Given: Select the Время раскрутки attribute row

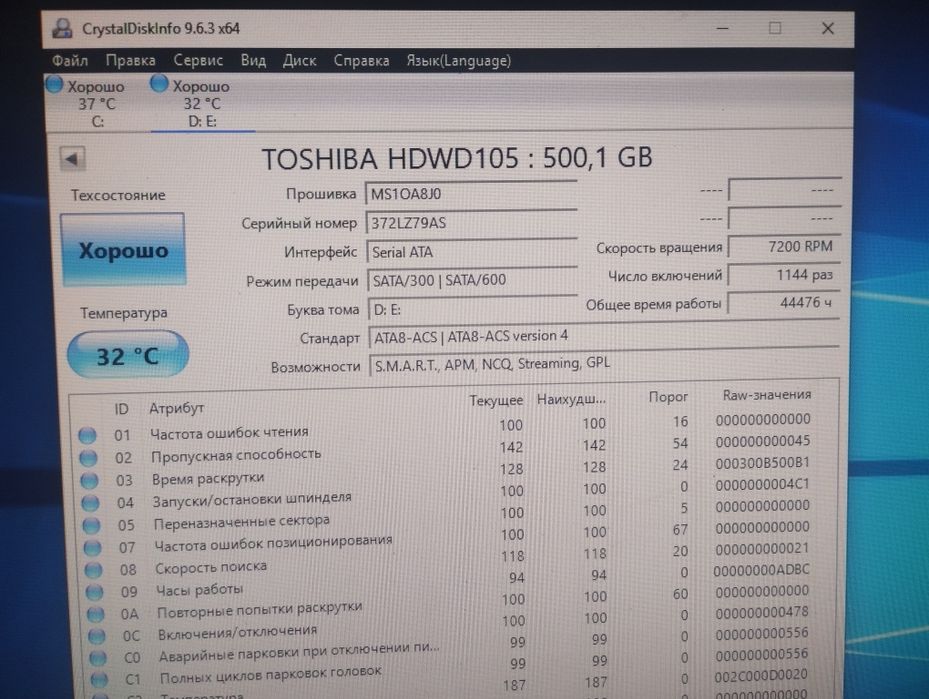Looking at the screenshot, I should [x=450, y=473].
